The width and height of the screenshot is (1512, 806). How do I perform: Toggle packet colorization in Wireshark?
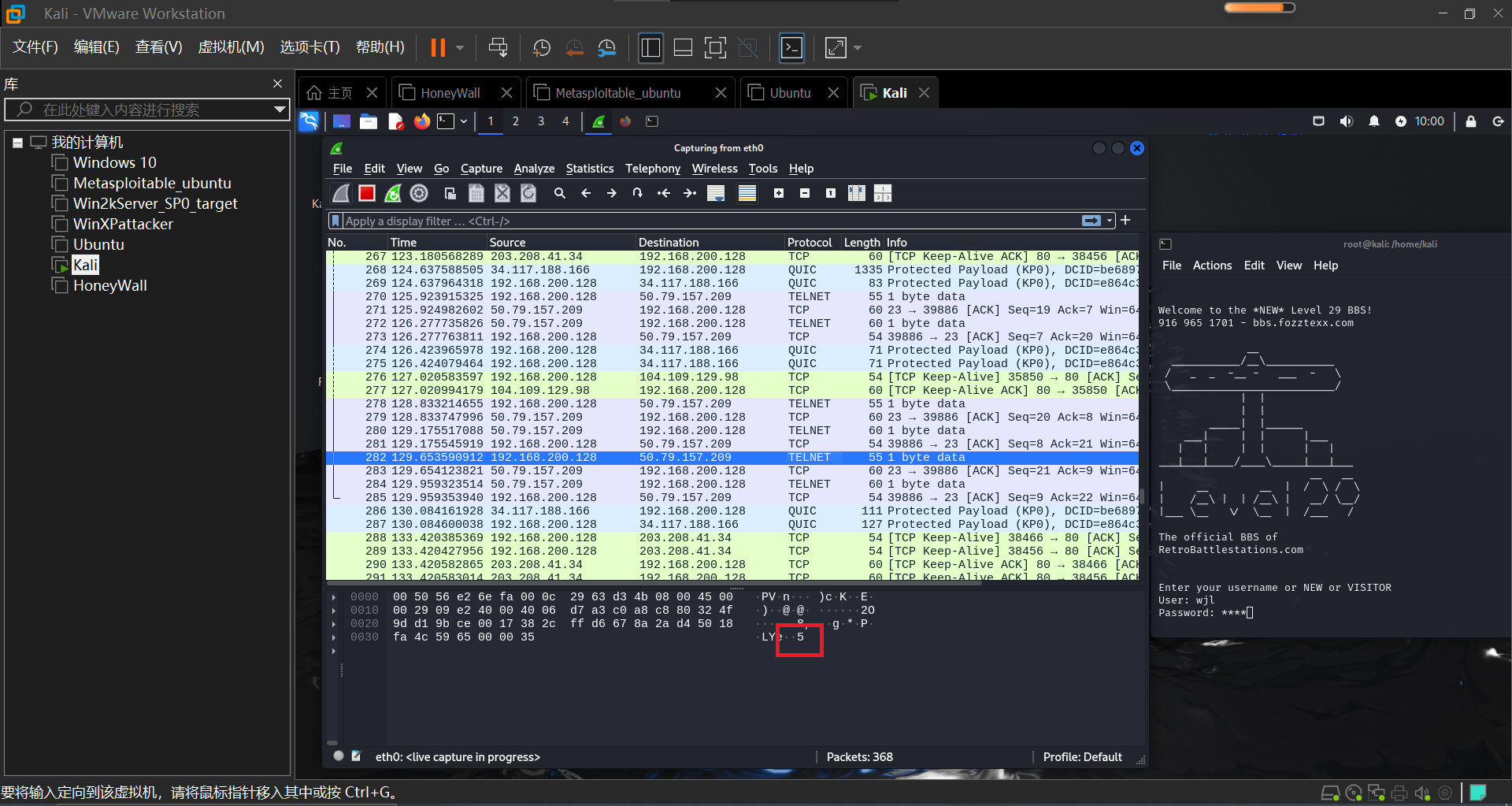(747, 193)
